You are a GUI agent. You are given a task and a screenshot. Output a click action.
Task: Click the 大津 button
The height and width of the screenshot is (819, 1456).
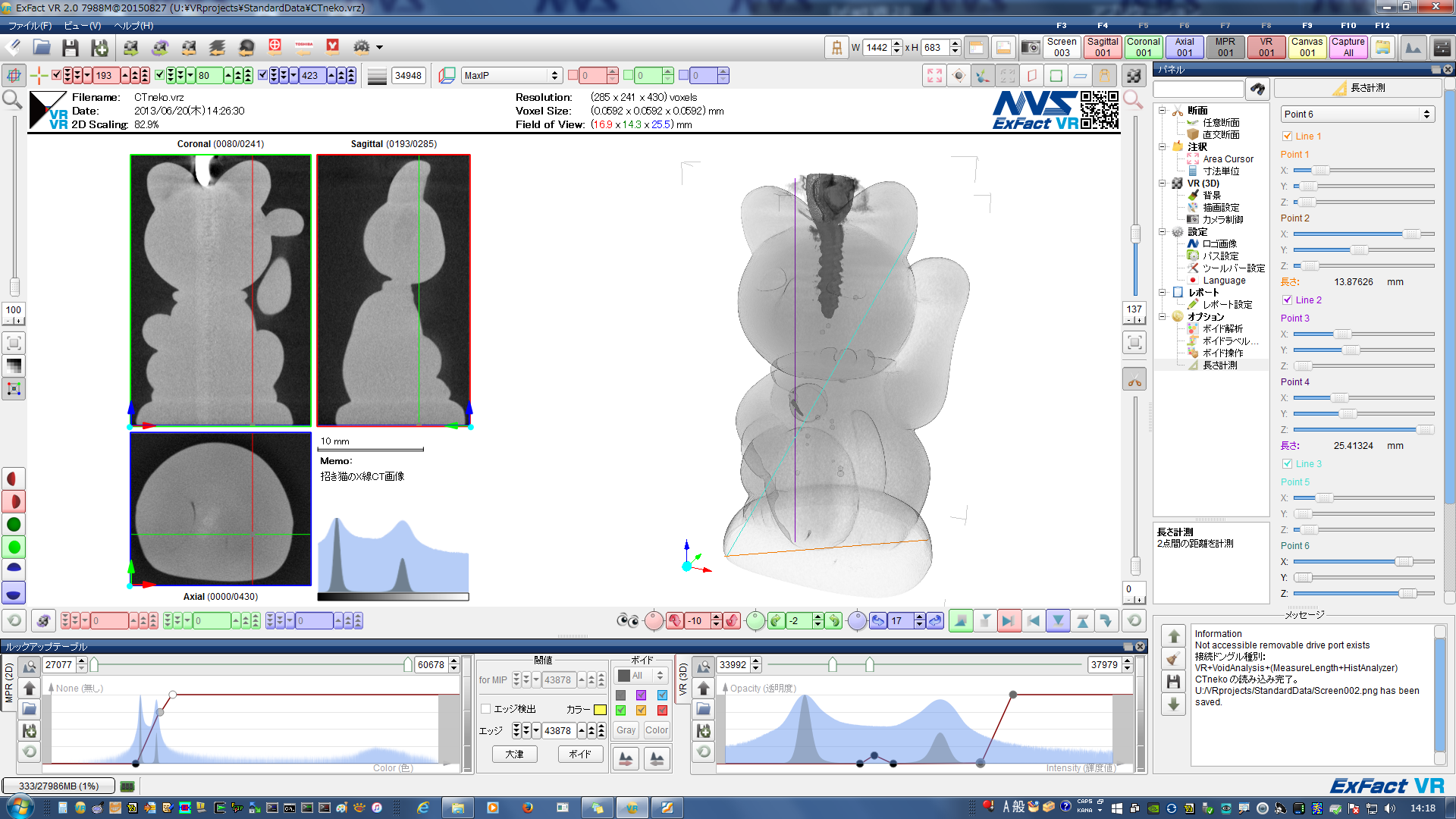pyautogui.click(x=515, y=754)
